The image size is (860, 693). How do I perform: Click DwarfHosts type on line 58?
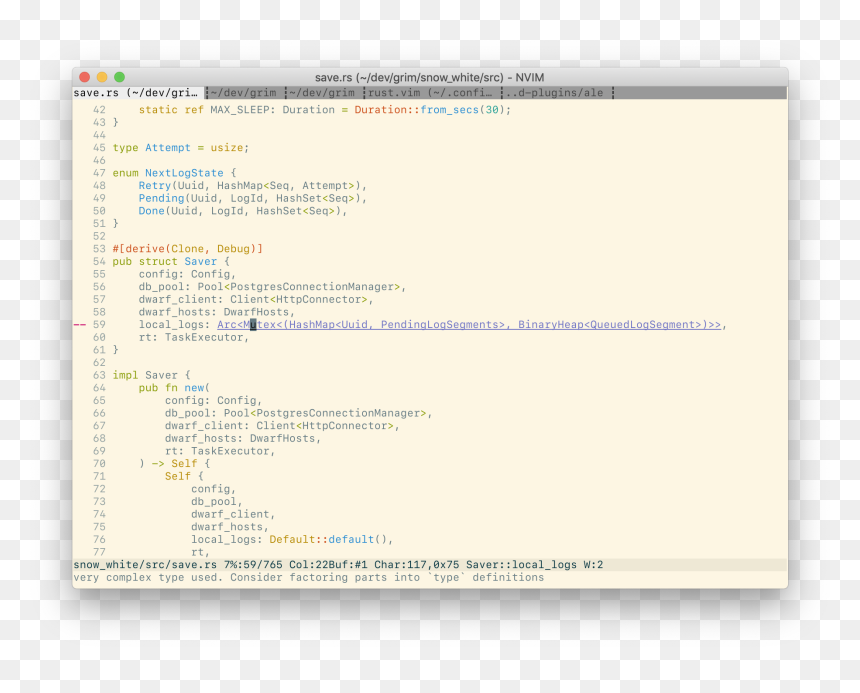coord(256,312)
